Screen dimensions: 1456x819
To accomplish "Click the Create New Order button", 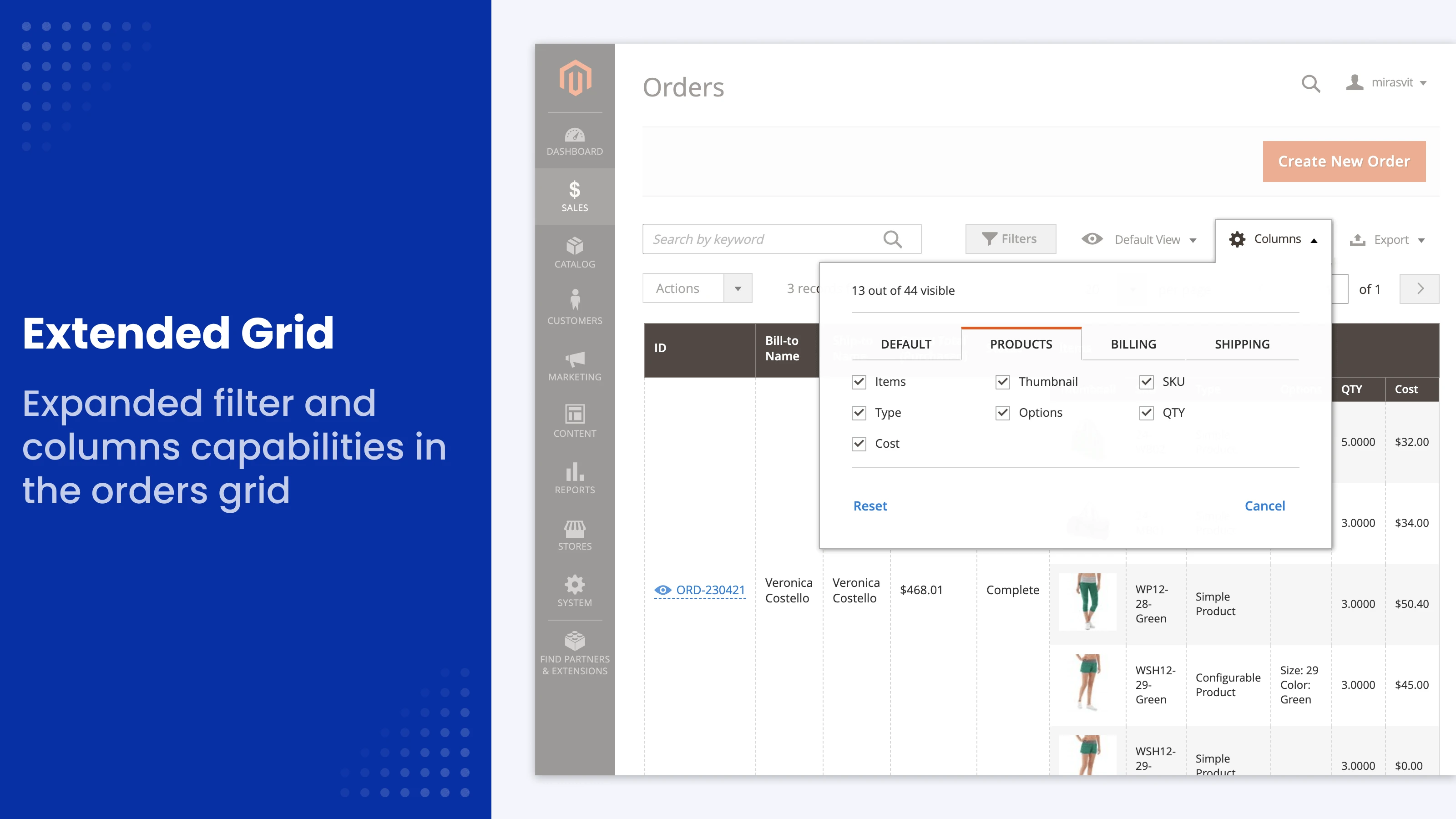I will 1344,162.
